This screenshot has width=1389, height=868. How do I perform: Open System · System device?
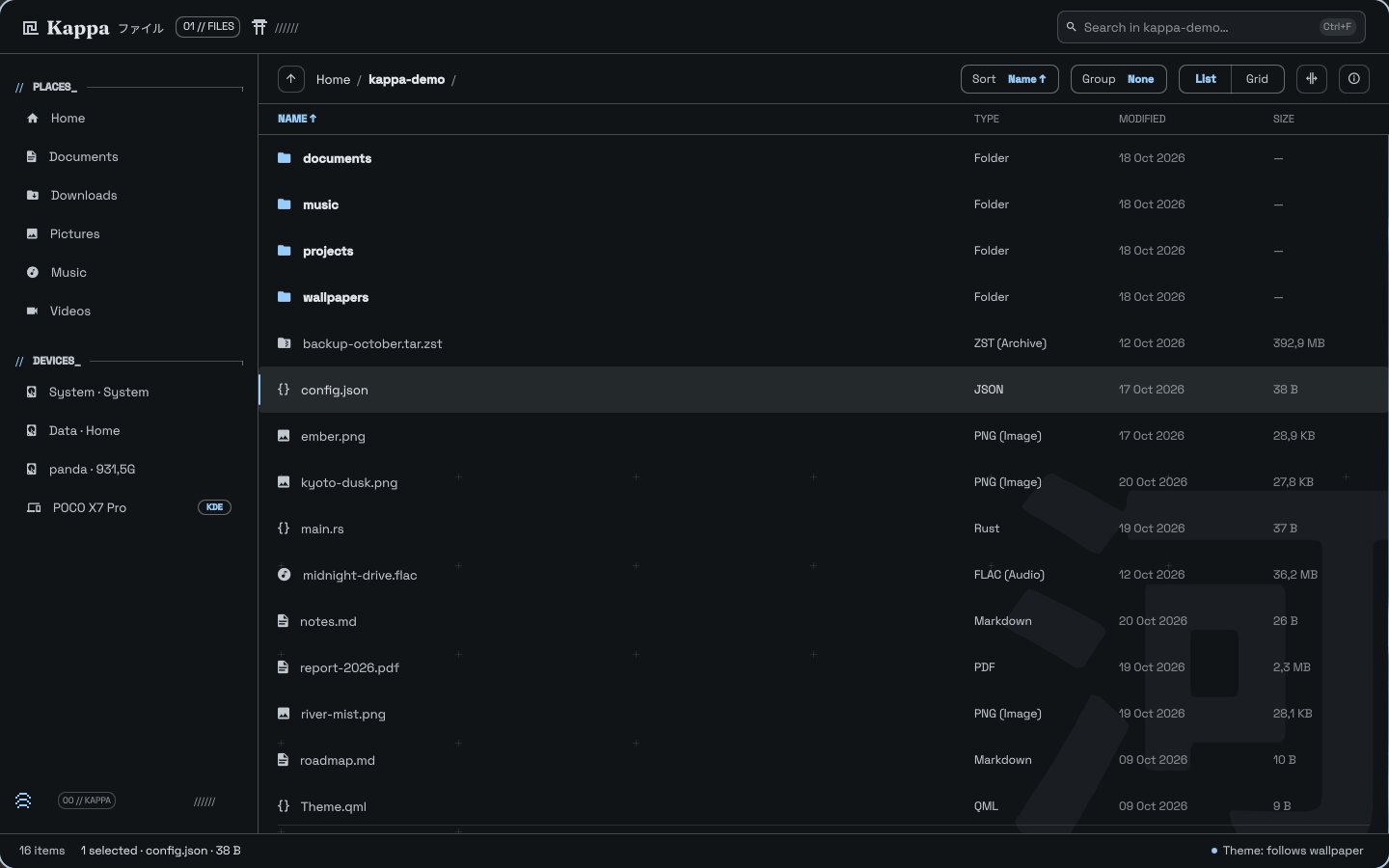pos(129,393)
